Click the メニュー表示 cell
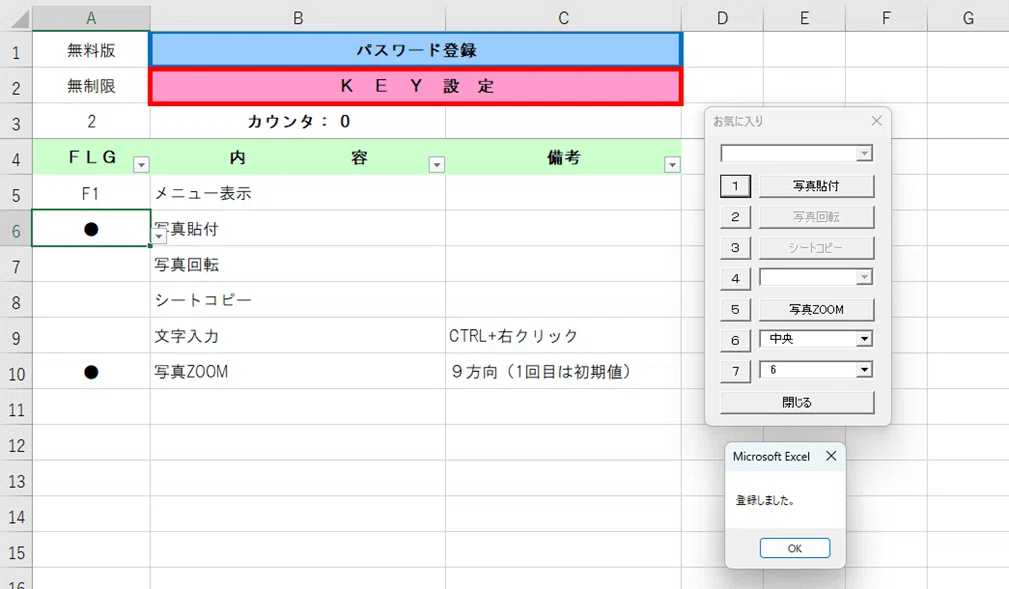The height and width of the screenshot is (589, 1009). tap(298, 193)
